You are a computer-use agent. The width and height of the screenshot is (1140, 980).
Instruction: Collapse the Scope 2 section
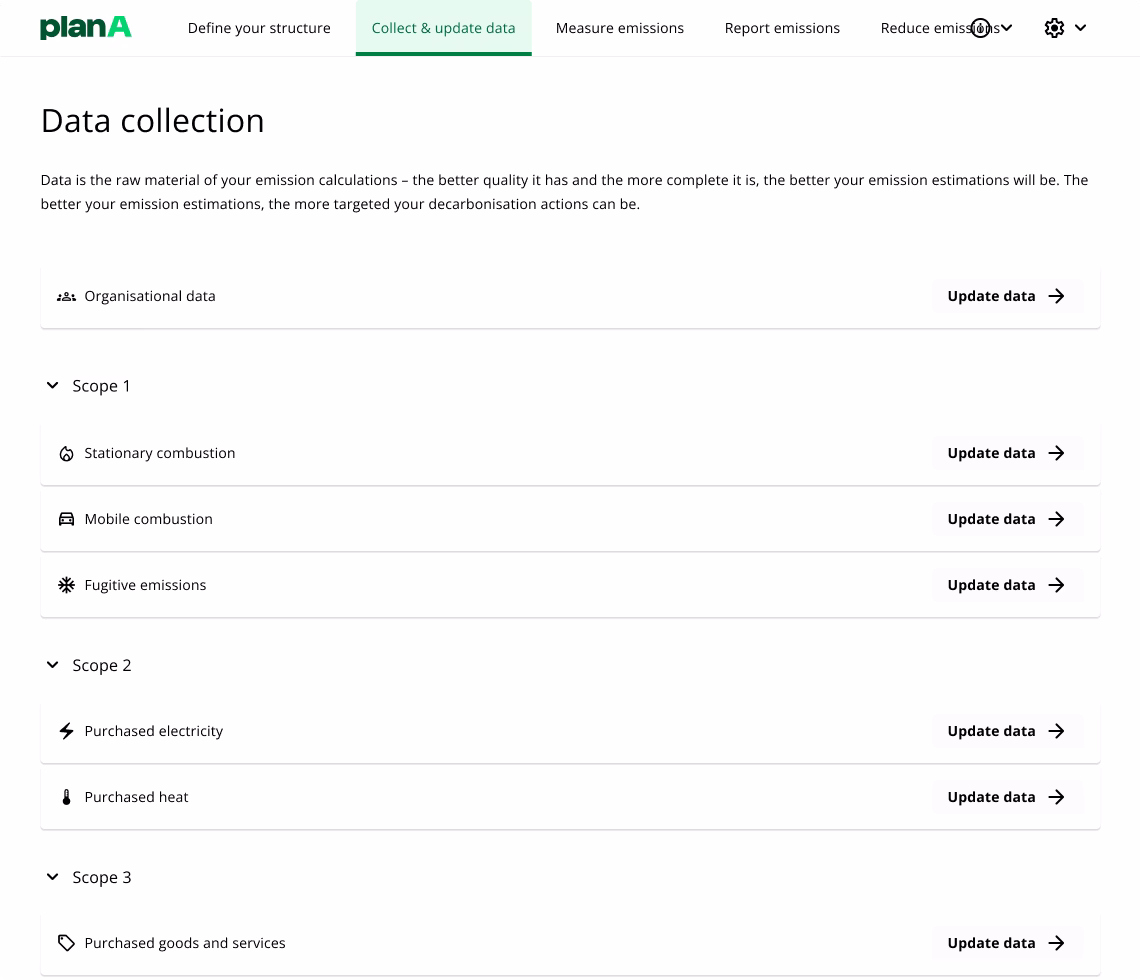(52, 665)
